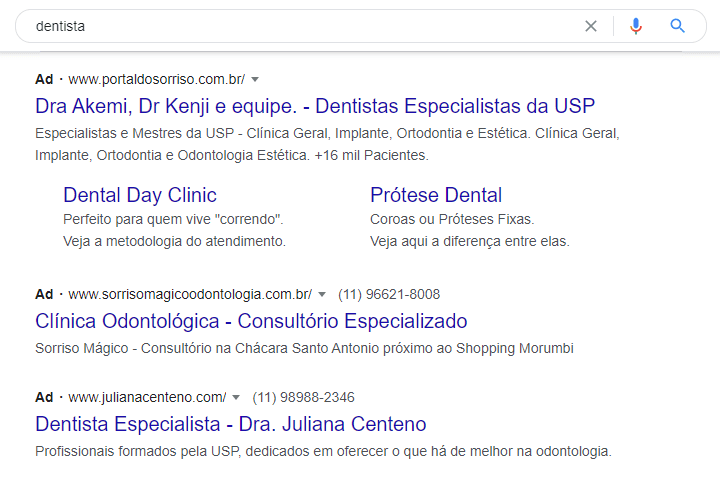720x486 pixels.
Task: Start voice search with the microphone icon
Action: (x=636, y=26)
